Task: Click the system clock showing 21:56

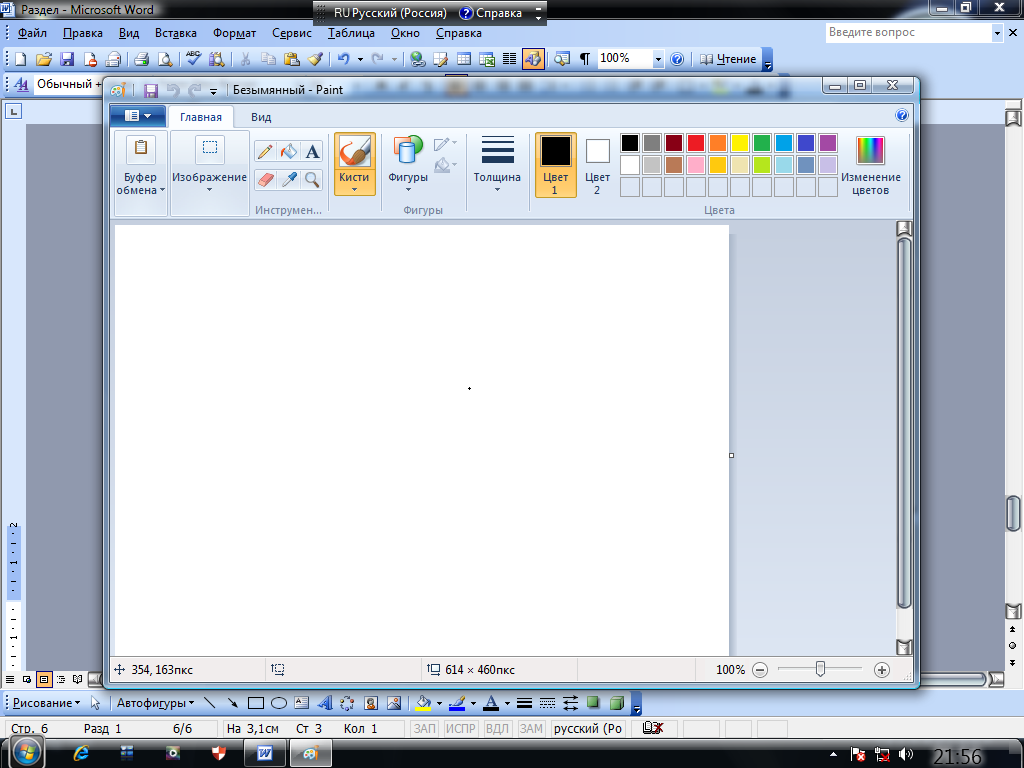Action: click(957, 756)
